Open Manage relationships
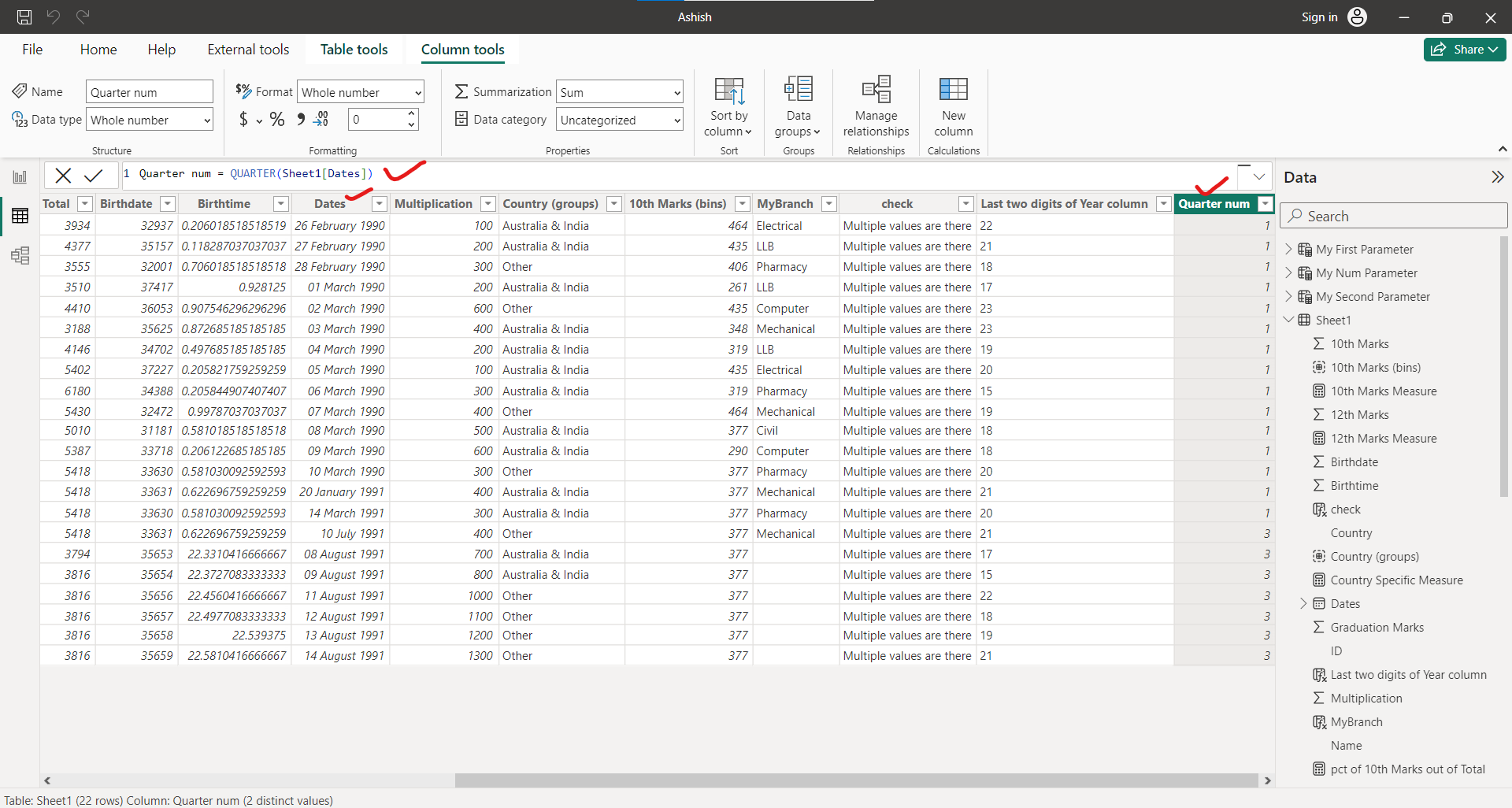This screenshot has height=808, width=1512. 875,106
